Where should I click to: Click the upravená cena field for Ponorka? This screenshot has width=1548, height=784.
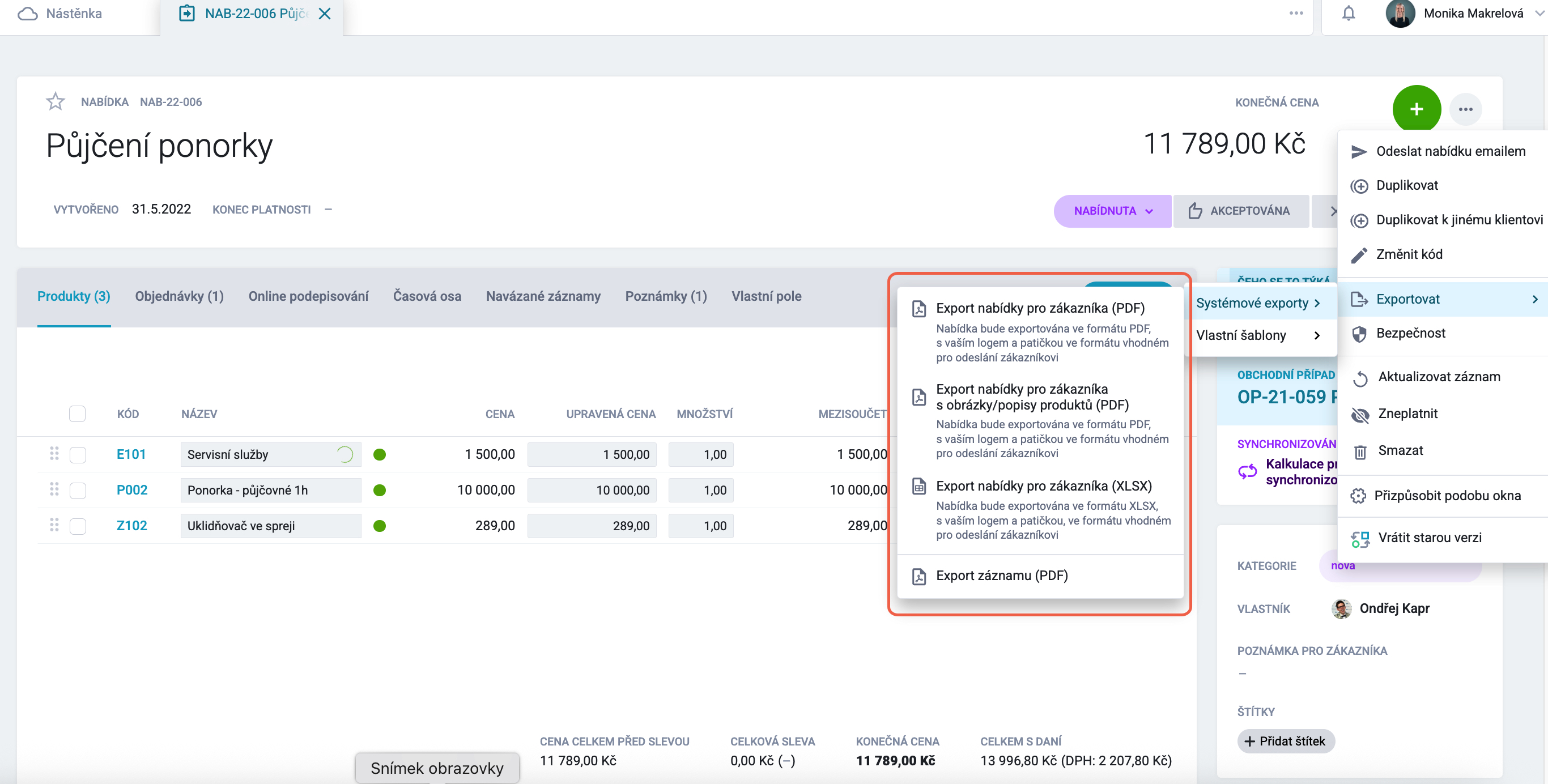click(x=592, y=490)
